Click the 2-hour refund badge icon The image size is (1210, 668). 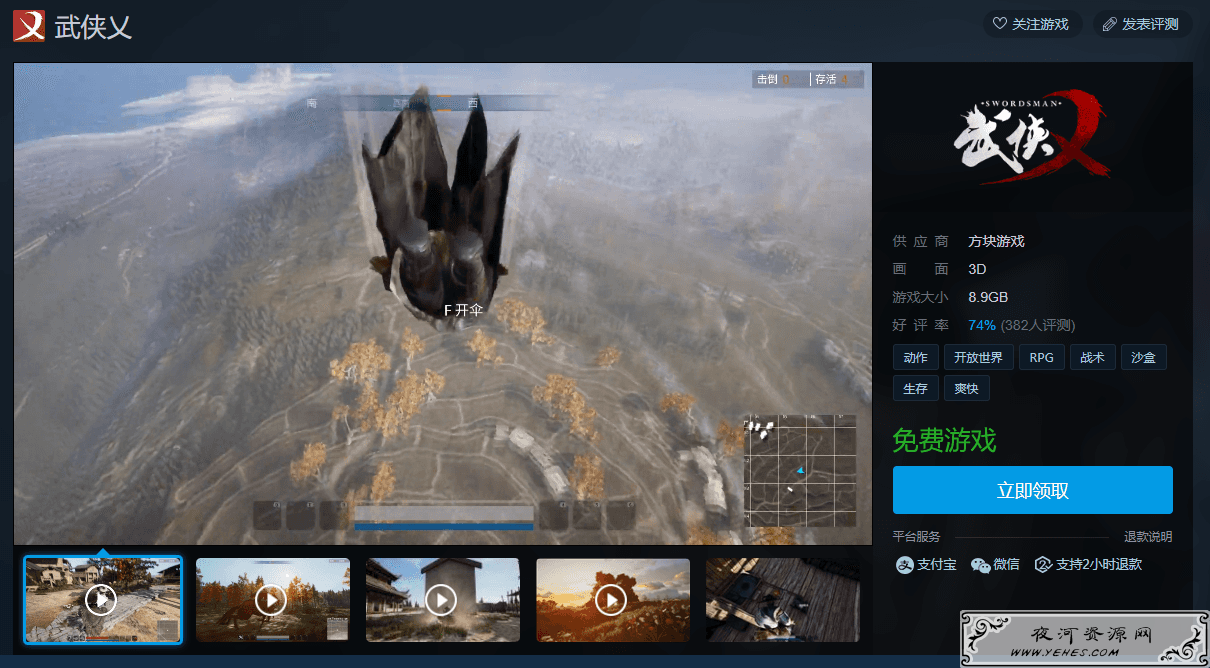1043,564
